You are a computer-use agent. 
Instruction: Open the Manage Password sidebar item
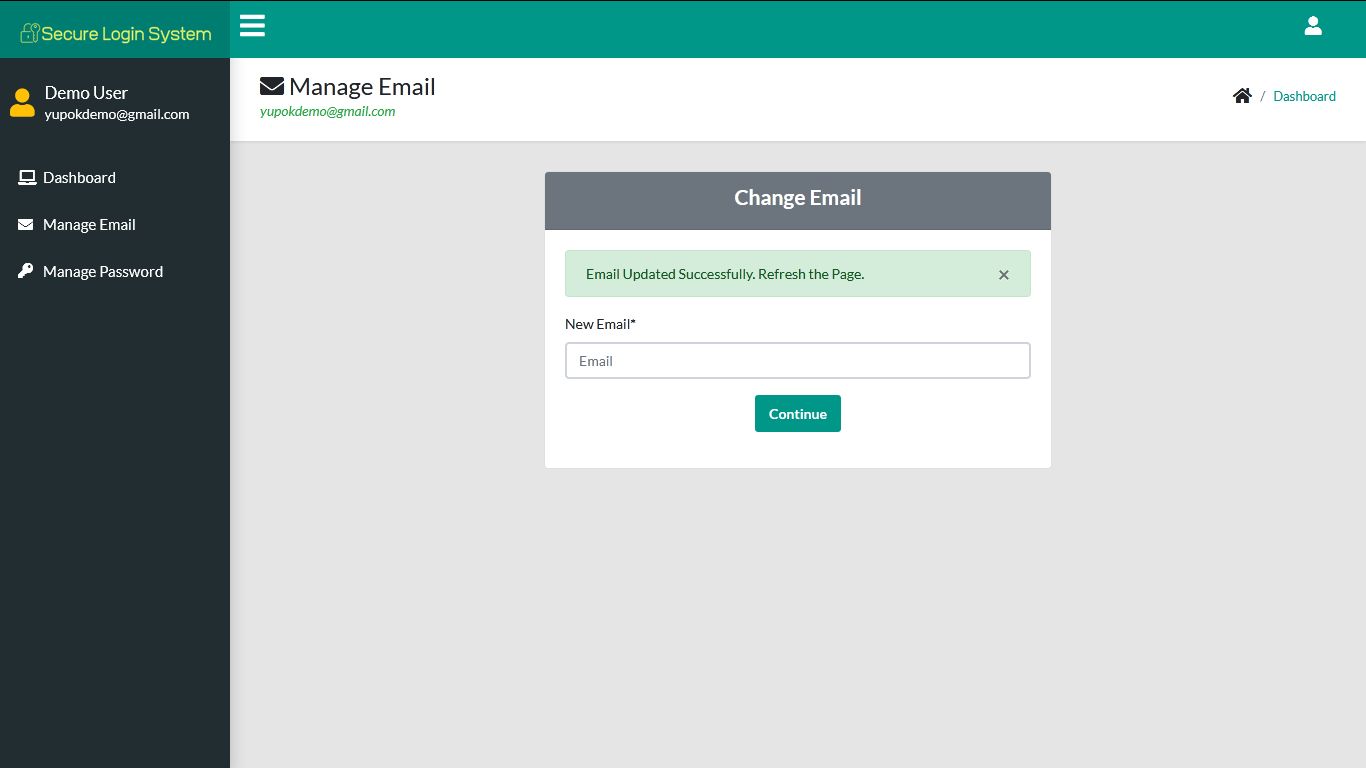[102, 271]
